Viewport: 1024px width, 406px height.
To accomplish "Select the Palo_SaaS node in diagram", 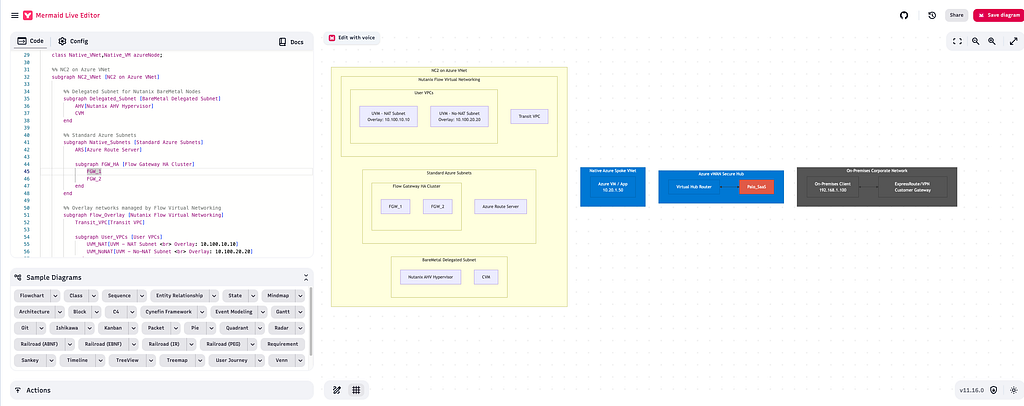I will [x=756, y=187].
